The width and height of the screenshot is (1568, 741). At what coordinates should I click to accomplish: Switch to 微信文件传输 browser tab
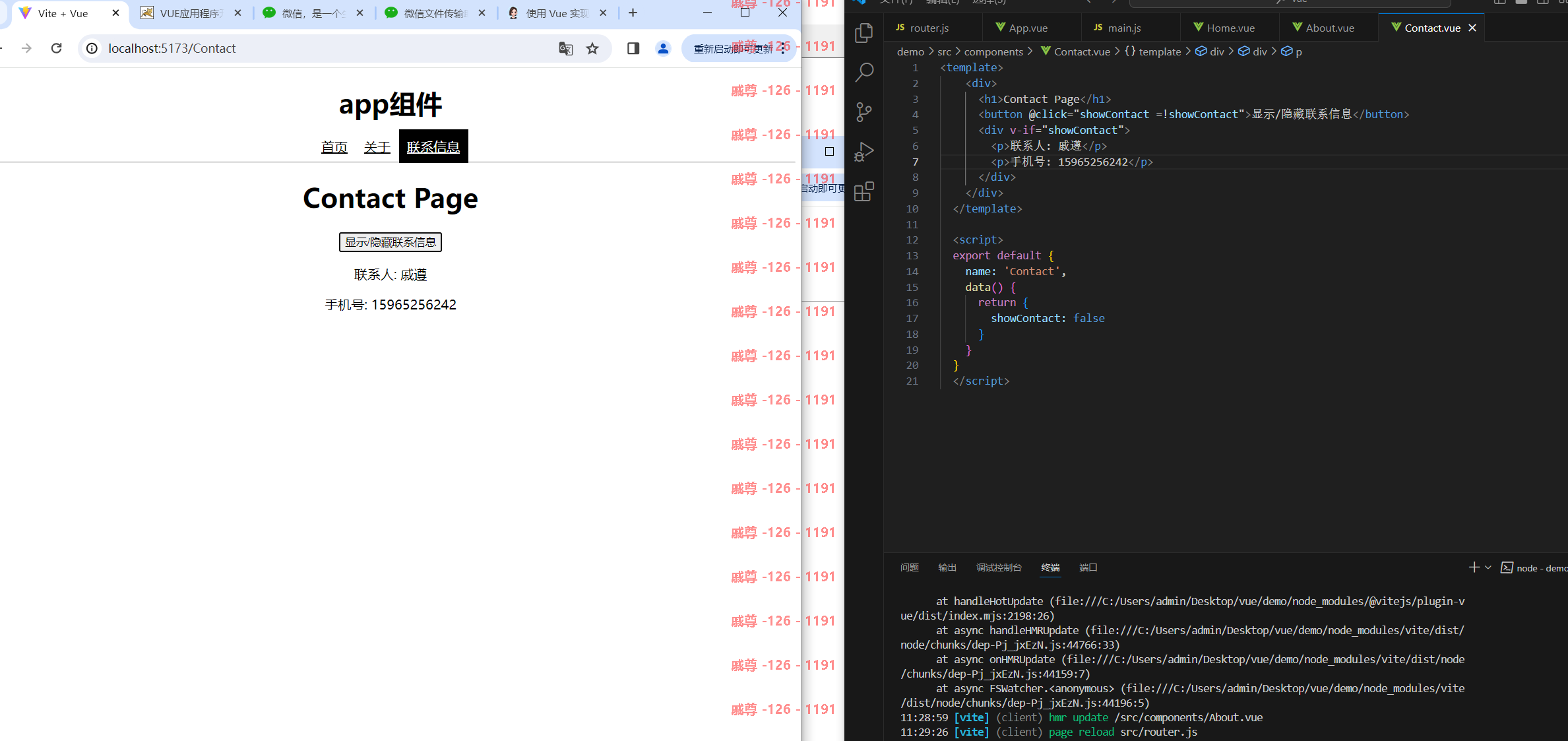coord(435,13)
